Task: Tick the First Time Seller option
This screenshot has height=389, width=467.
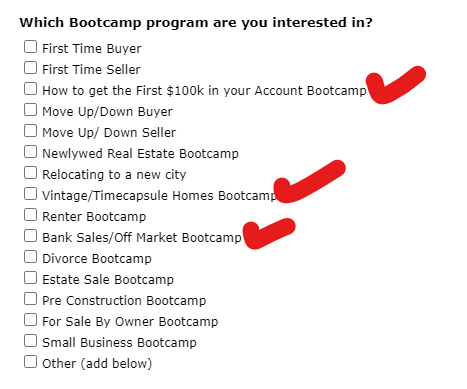Action: (30, 68)
